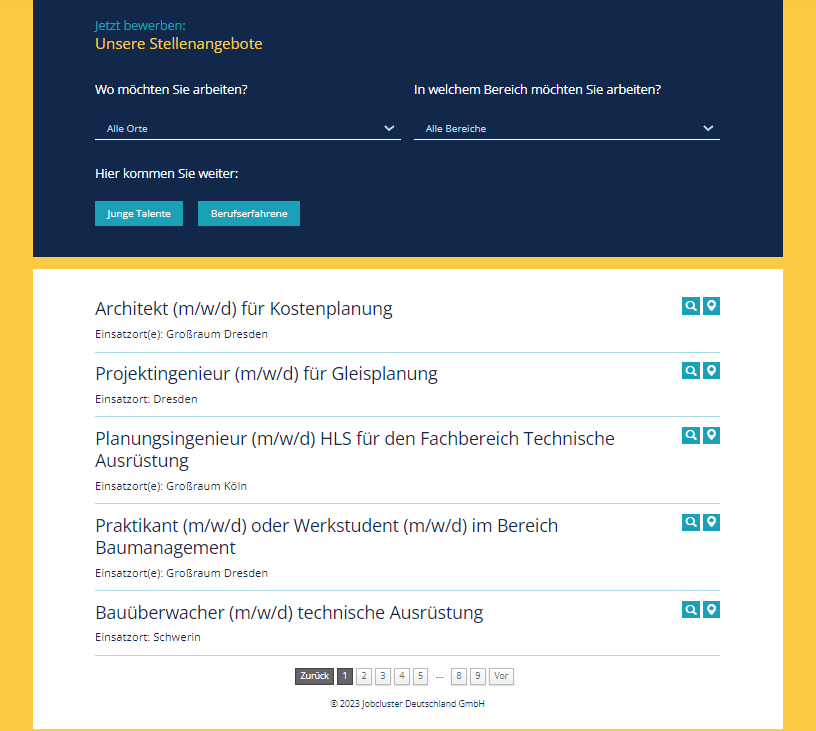The width and height of the screenshot is (816, 731).
Task: Expand the Alle Orte location dropdown
Action: pyautogui.click(x=248, y=128)
